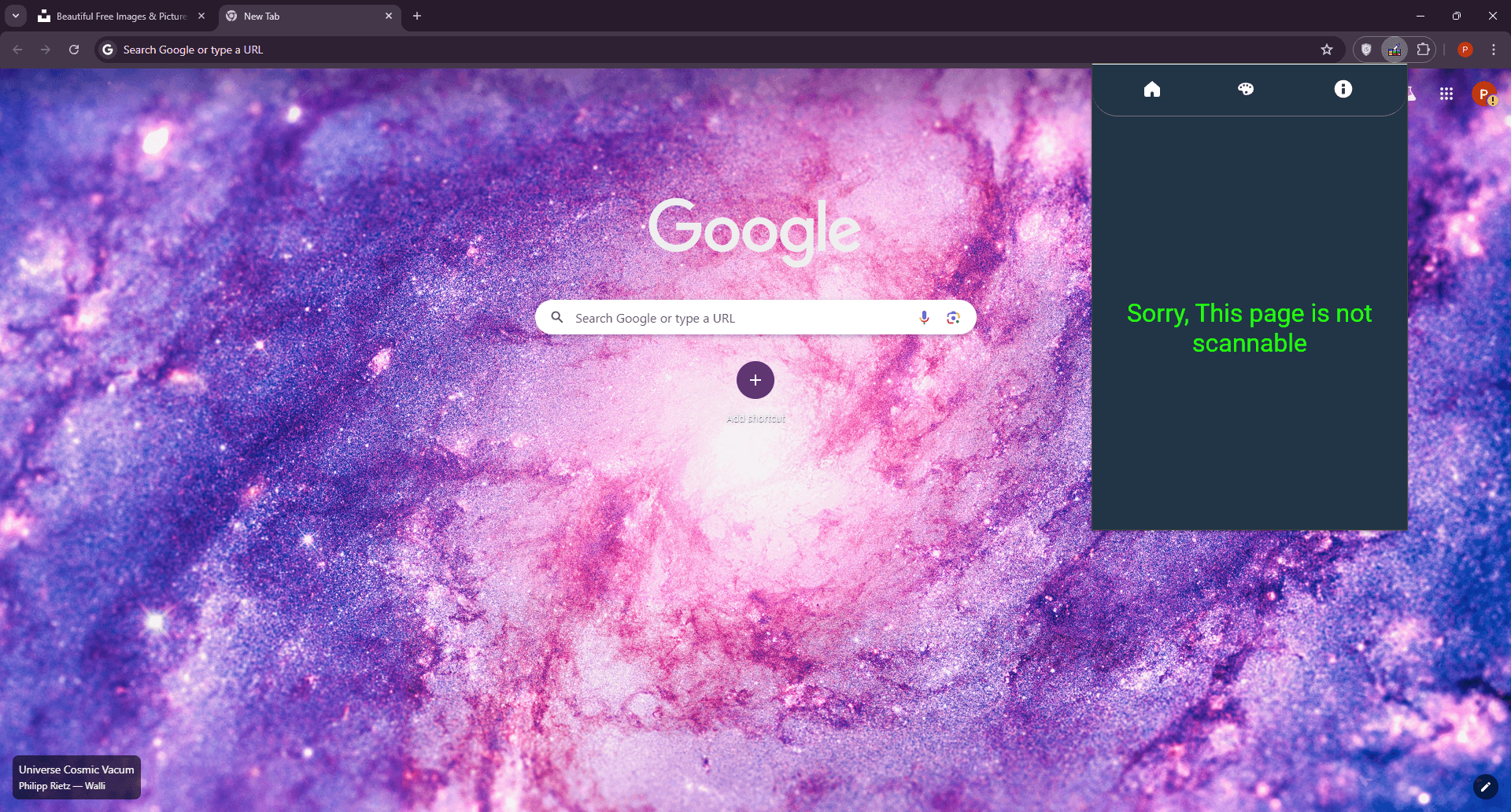This screenshot has height=812, width=1511.
Task: Open the tab search dropdown arrow
Action: [16, 16]
